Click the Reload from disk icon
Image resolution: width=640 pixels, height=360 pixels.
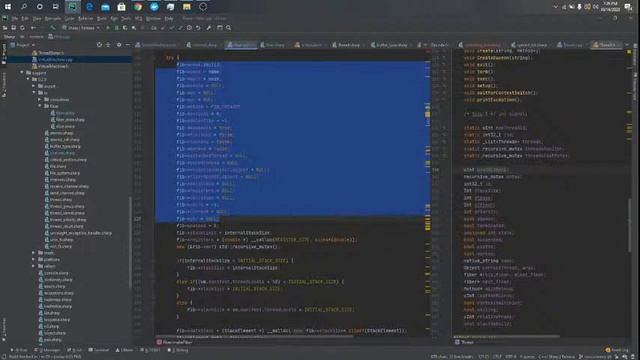[22, 28]
